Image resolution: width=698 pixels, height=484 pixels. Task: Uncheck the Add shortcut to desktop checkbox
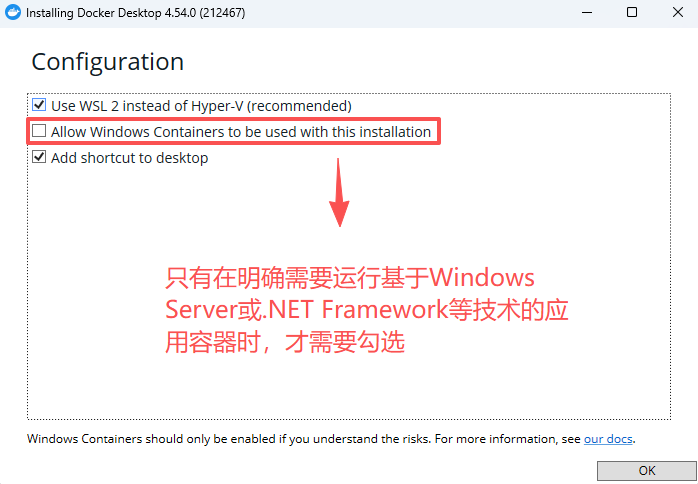[x=39, y=157]
